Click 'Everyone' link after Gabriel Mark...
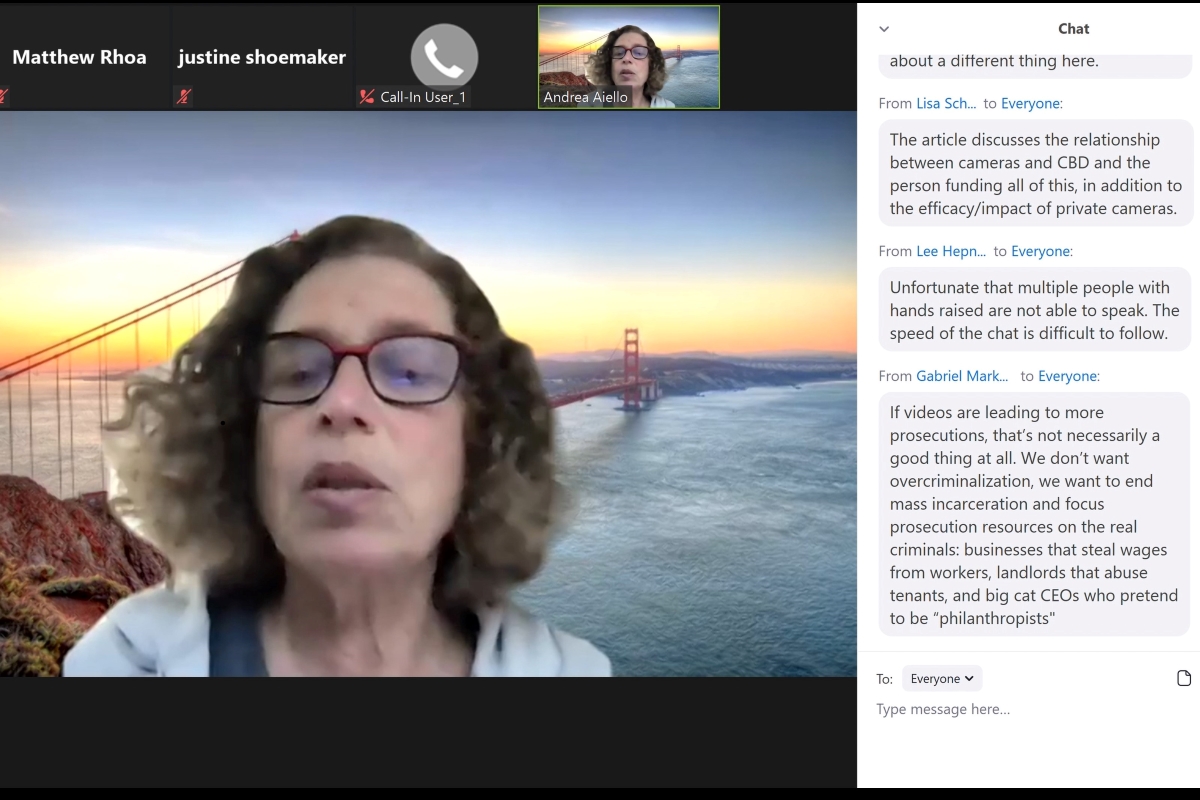The height and width of the screenshot is (800, 1200). 1068,376
